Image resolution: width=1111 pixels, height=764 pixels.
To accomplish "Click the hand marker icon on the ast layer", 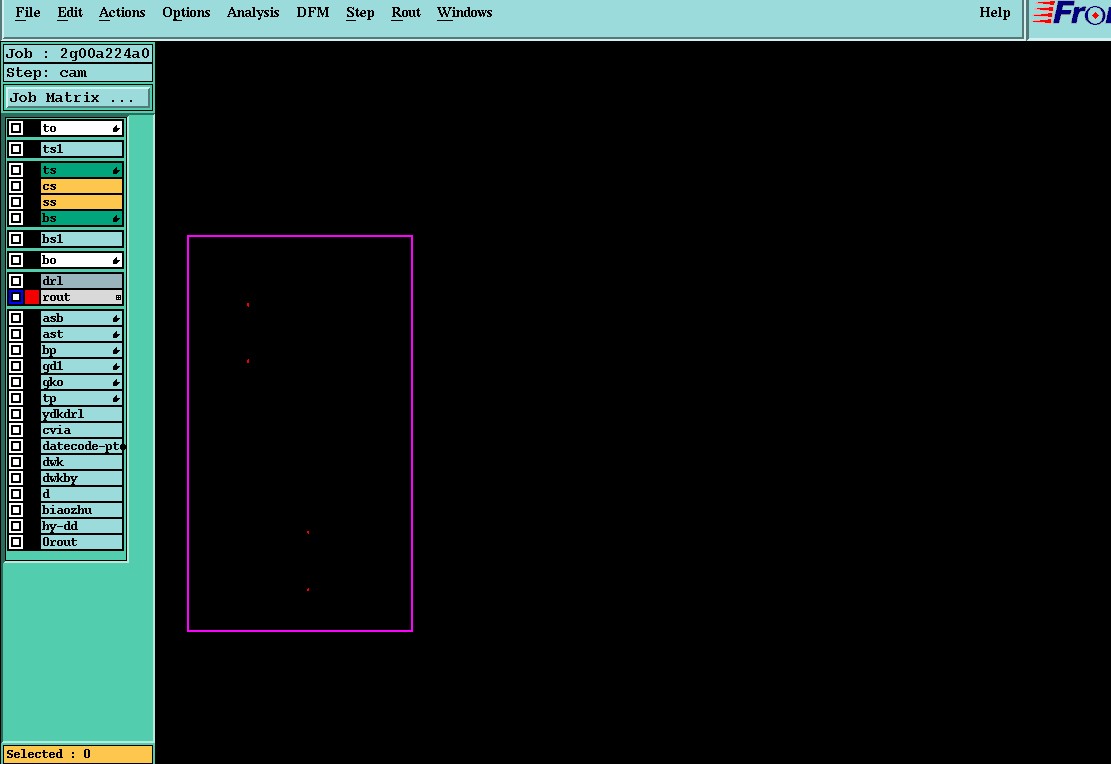I will tap(116, 335).
